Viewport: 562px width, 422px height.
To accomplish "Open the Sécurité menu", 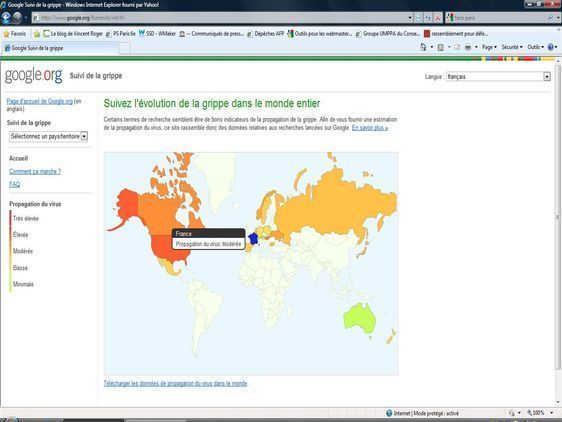I will tap(512, 47).
